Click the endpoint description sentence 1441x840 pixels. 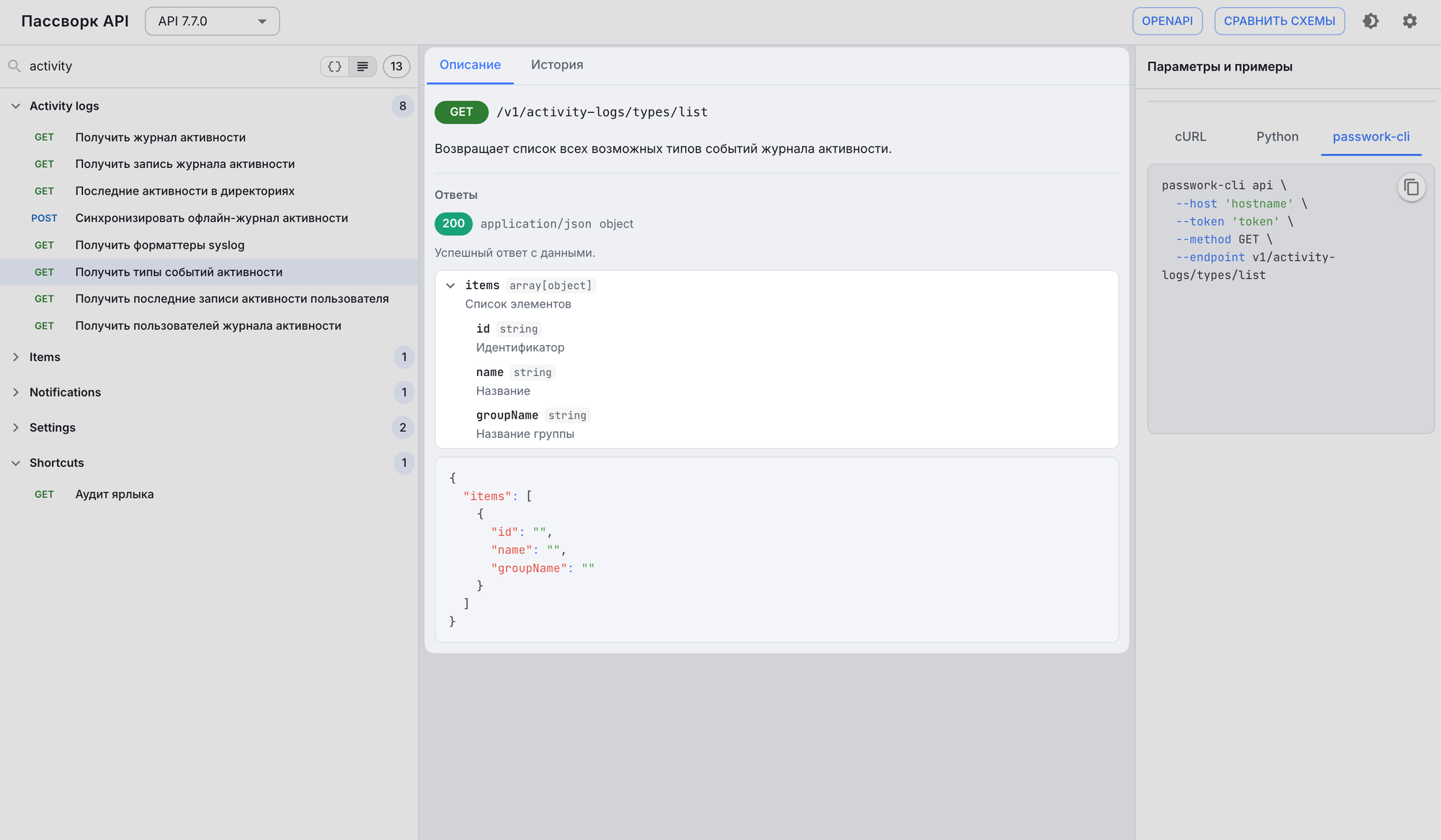coord(663,149)
